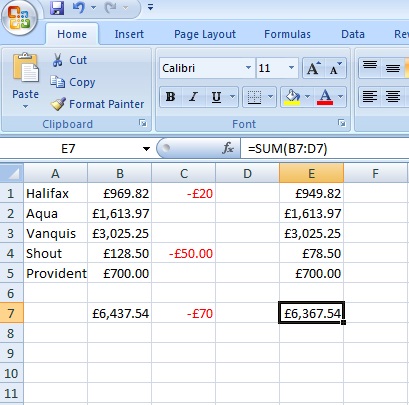Activate the Format Painter brush
409x405 pixels.
point(58,104)
